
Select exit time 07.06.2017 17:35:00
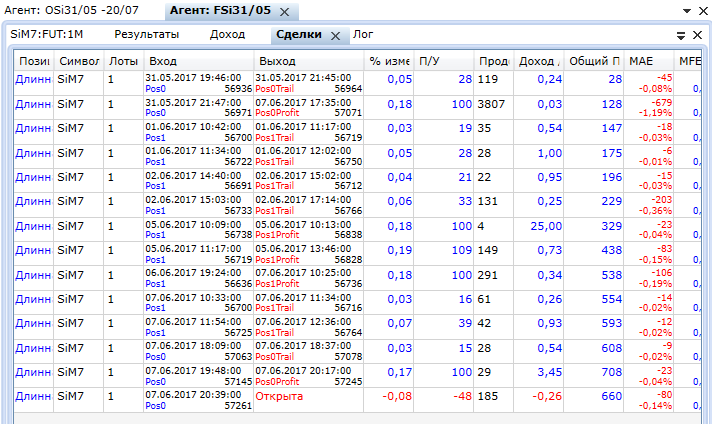pyautogui.click(x=303, y=103)
